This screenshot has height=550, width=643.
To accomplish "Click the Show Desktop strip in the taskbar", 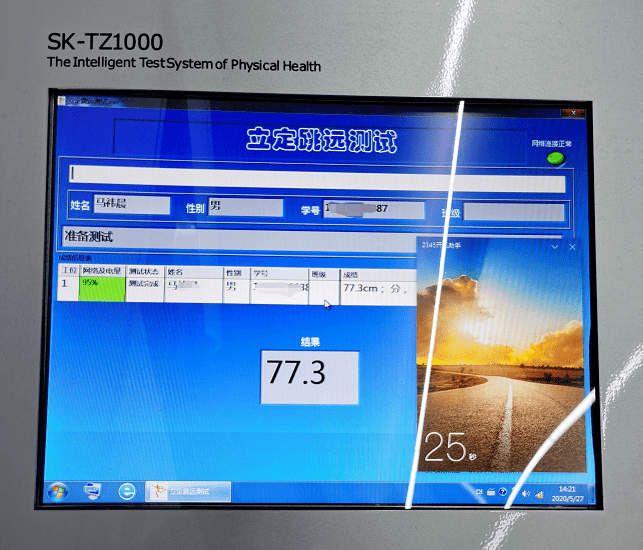I will point(591,494).
